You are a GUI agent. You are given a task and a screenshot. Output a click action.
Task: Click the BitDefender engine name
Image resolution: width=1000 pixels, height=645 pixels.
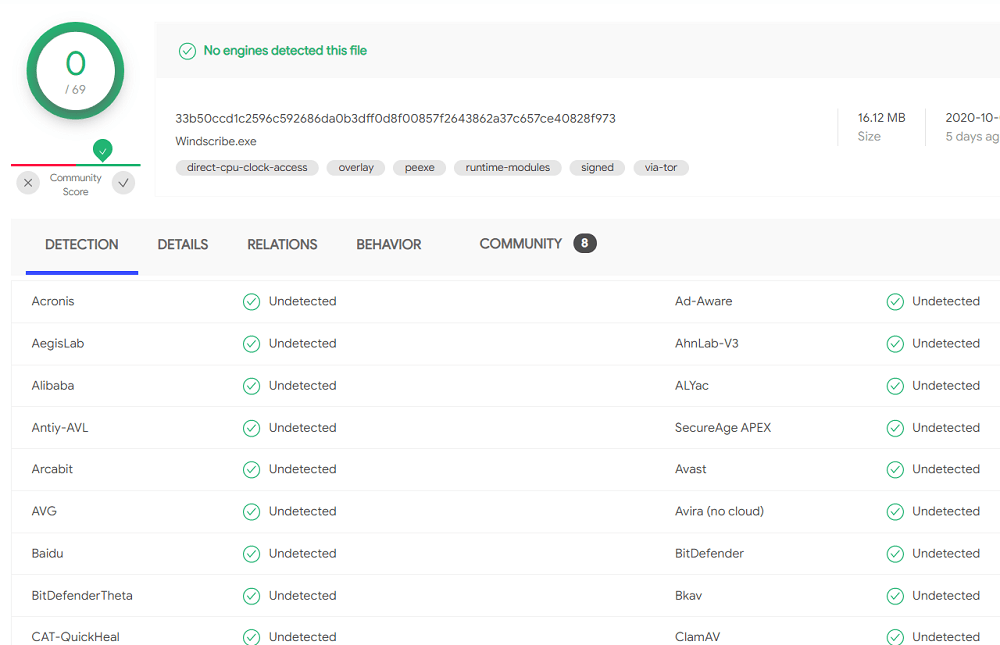coord(709,553)
